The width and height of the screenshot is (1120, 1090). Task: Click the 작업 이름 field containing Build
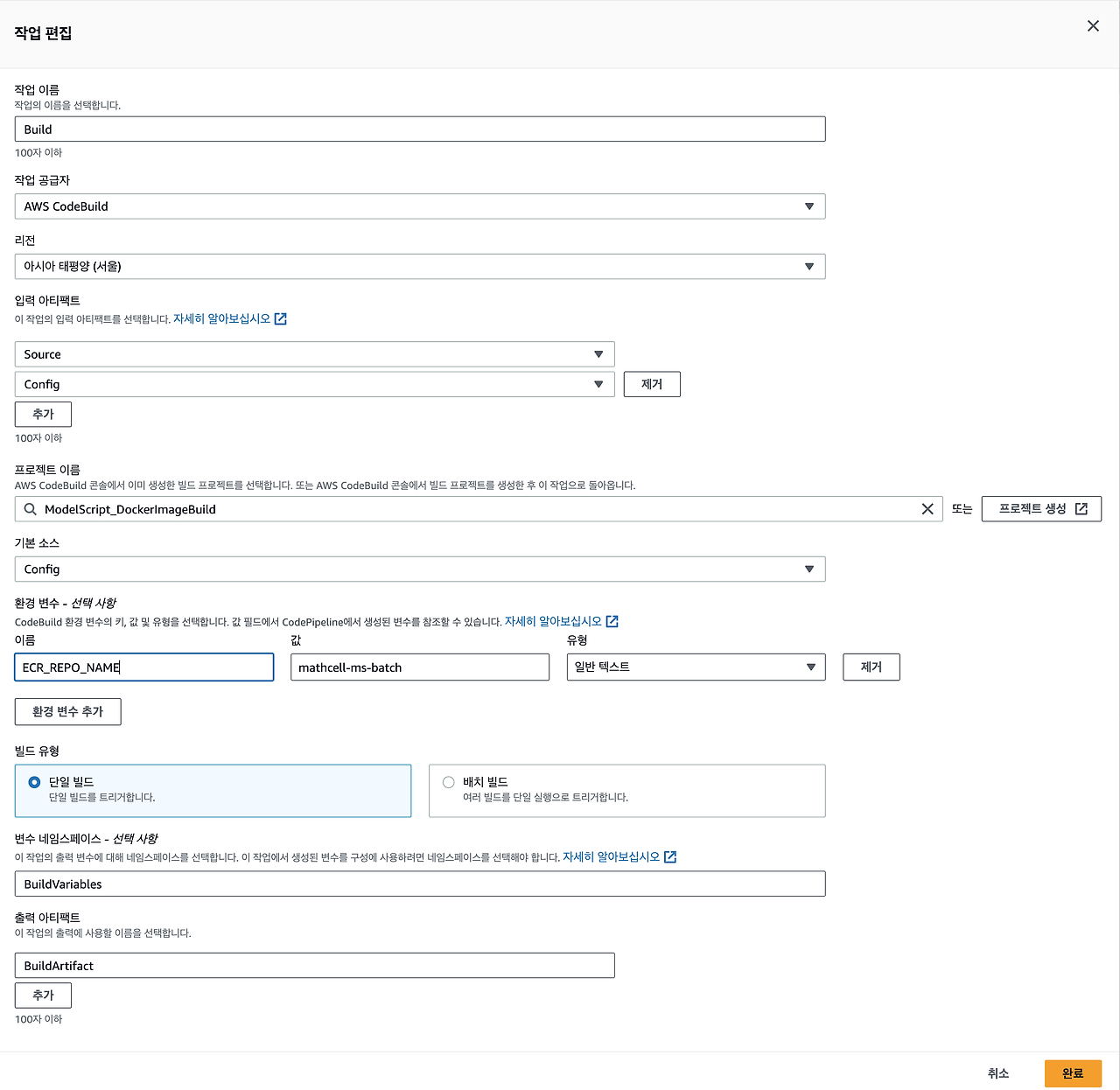coord(420,129)
